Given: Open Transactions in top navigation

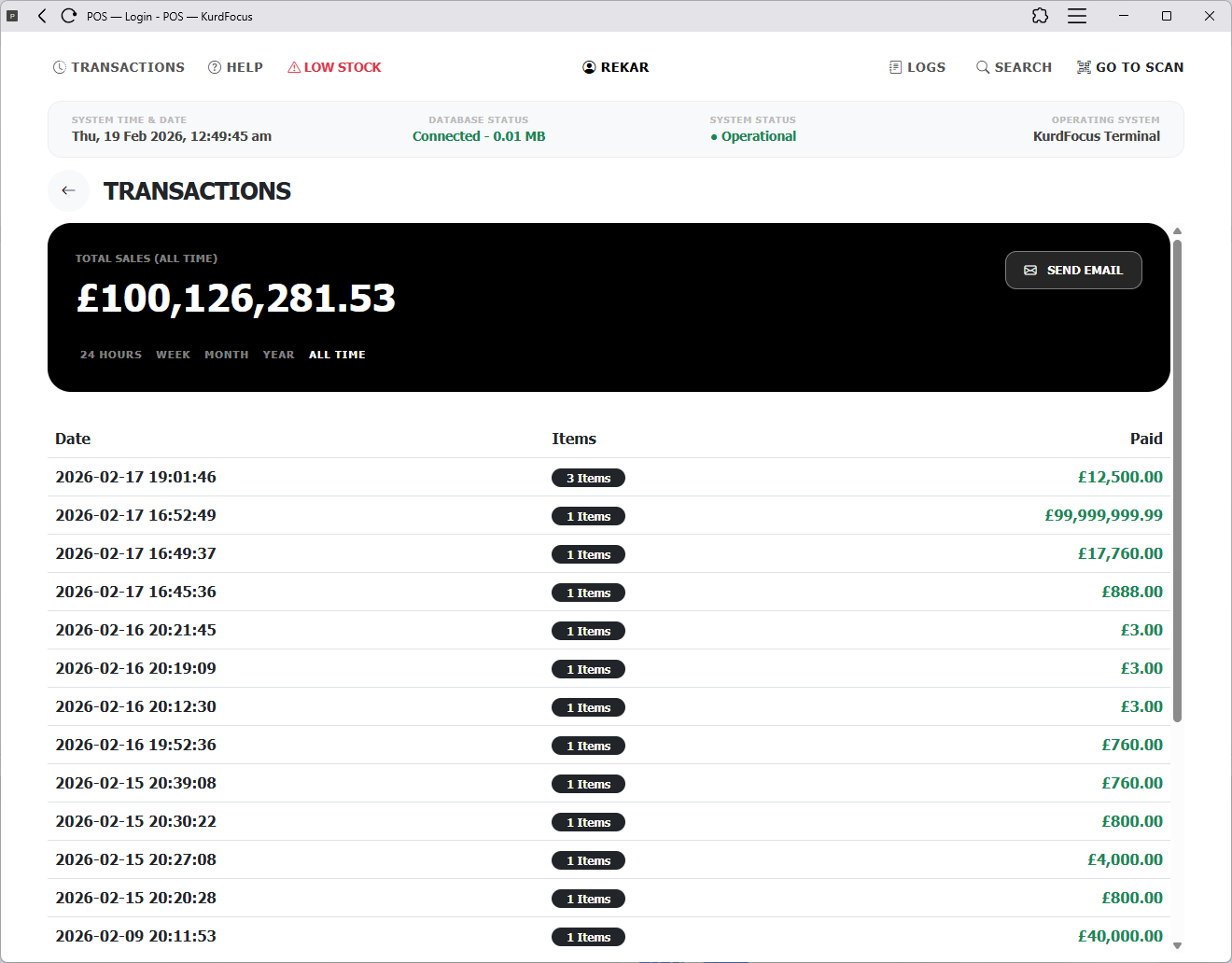Looking at the screenshot, I should click(x=119, y=67).
